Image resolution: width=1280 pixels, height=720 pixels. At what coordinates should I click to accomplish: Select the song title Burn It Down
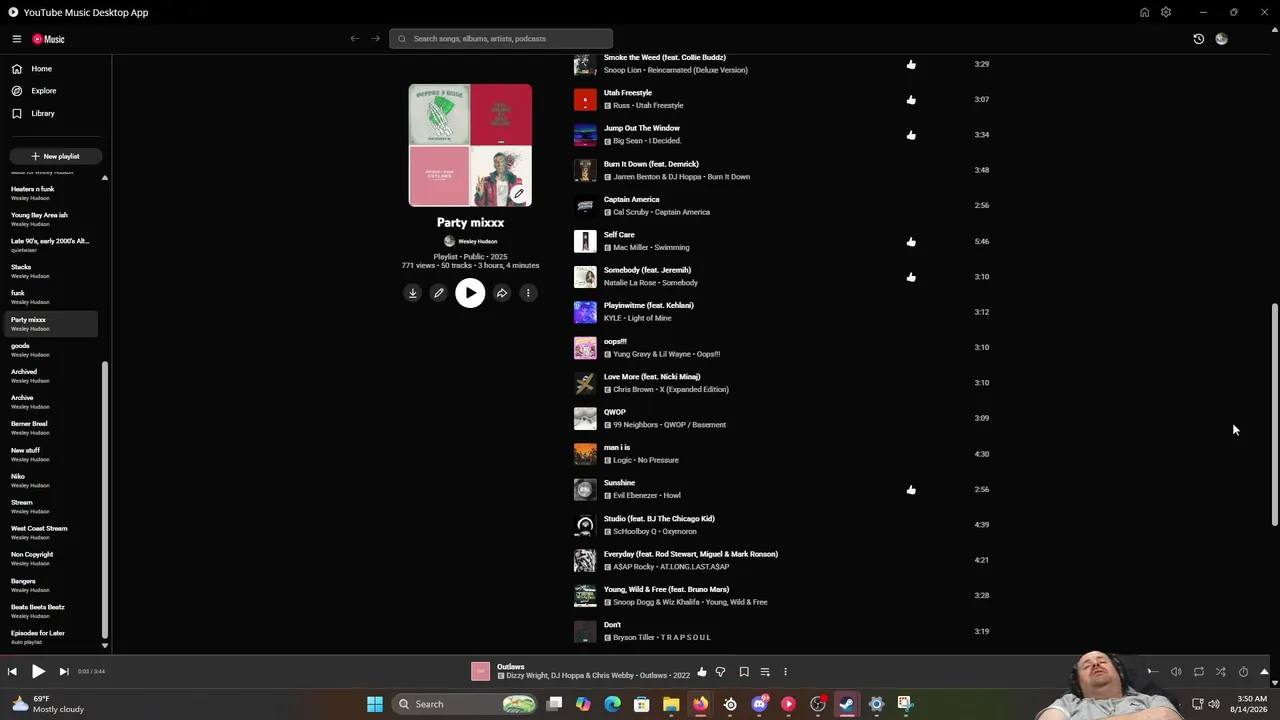pos(651,164)
